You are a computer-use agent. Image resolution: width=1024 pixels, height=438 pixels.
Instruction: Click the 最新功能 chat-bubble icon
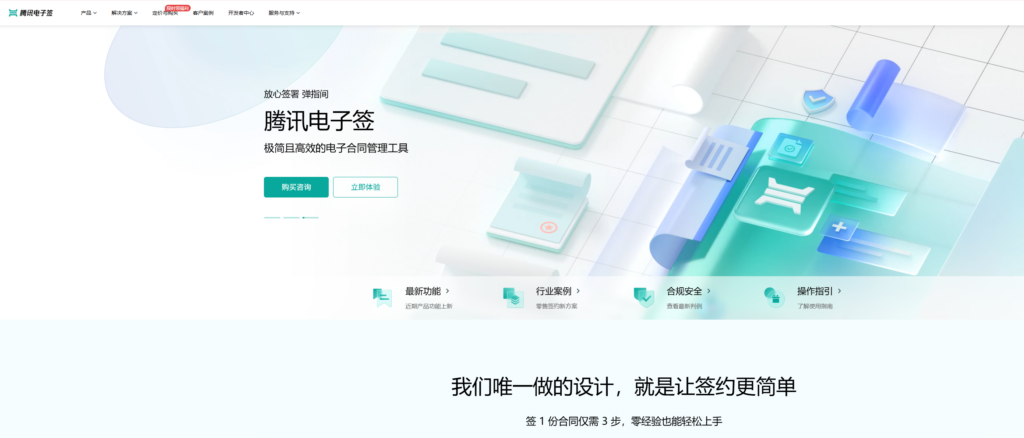coord(381,297)
